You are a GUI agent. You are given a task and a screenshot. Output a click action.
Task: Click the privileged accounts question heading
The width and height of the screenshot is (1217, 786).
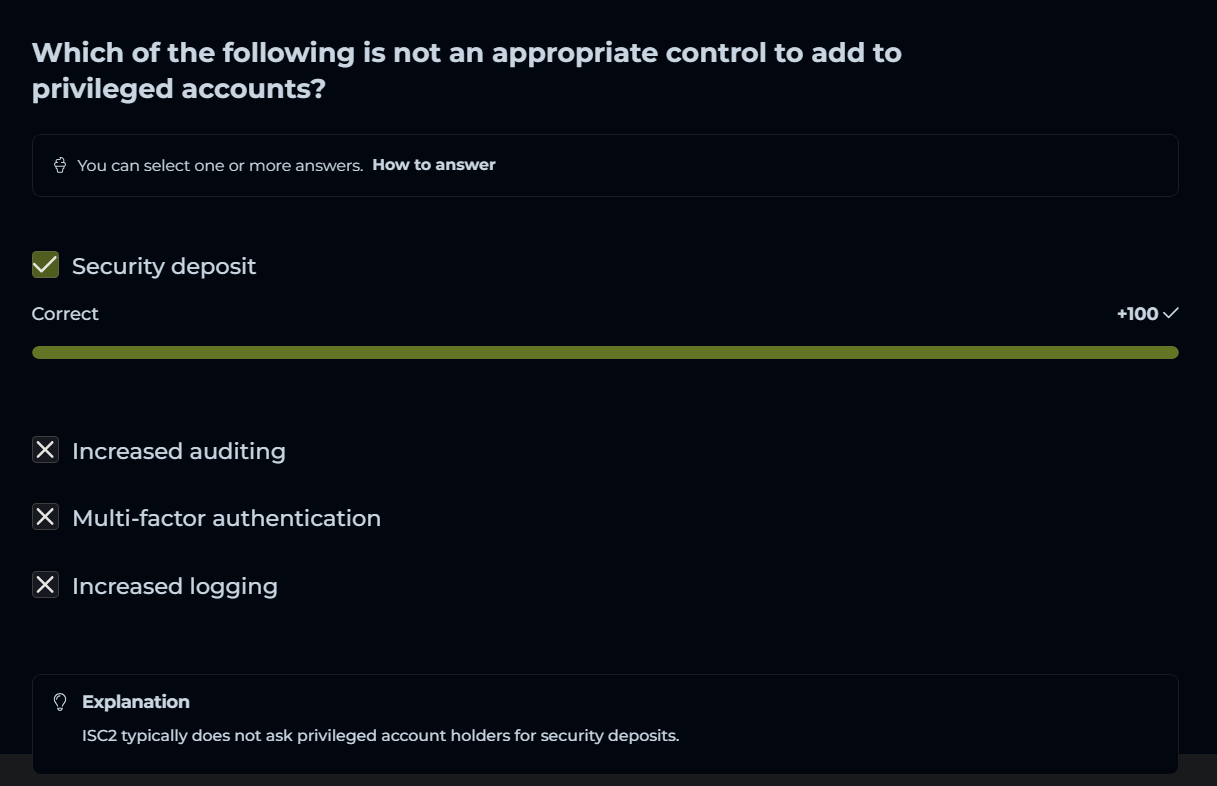[467, 53]
